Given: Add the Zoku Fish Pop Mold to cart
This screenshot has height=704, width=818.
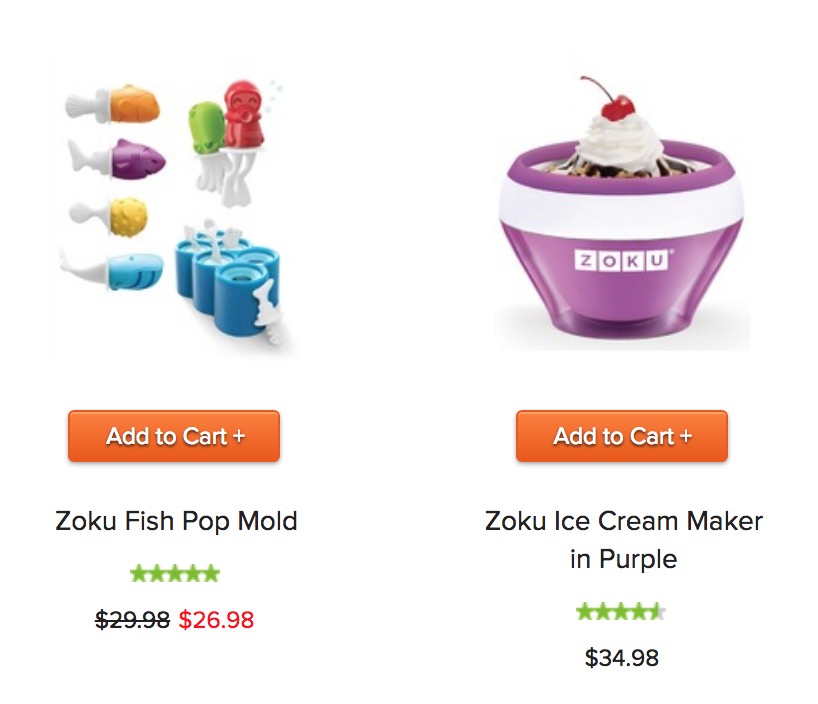Looking at the screenshot, I should coord(174,436).
